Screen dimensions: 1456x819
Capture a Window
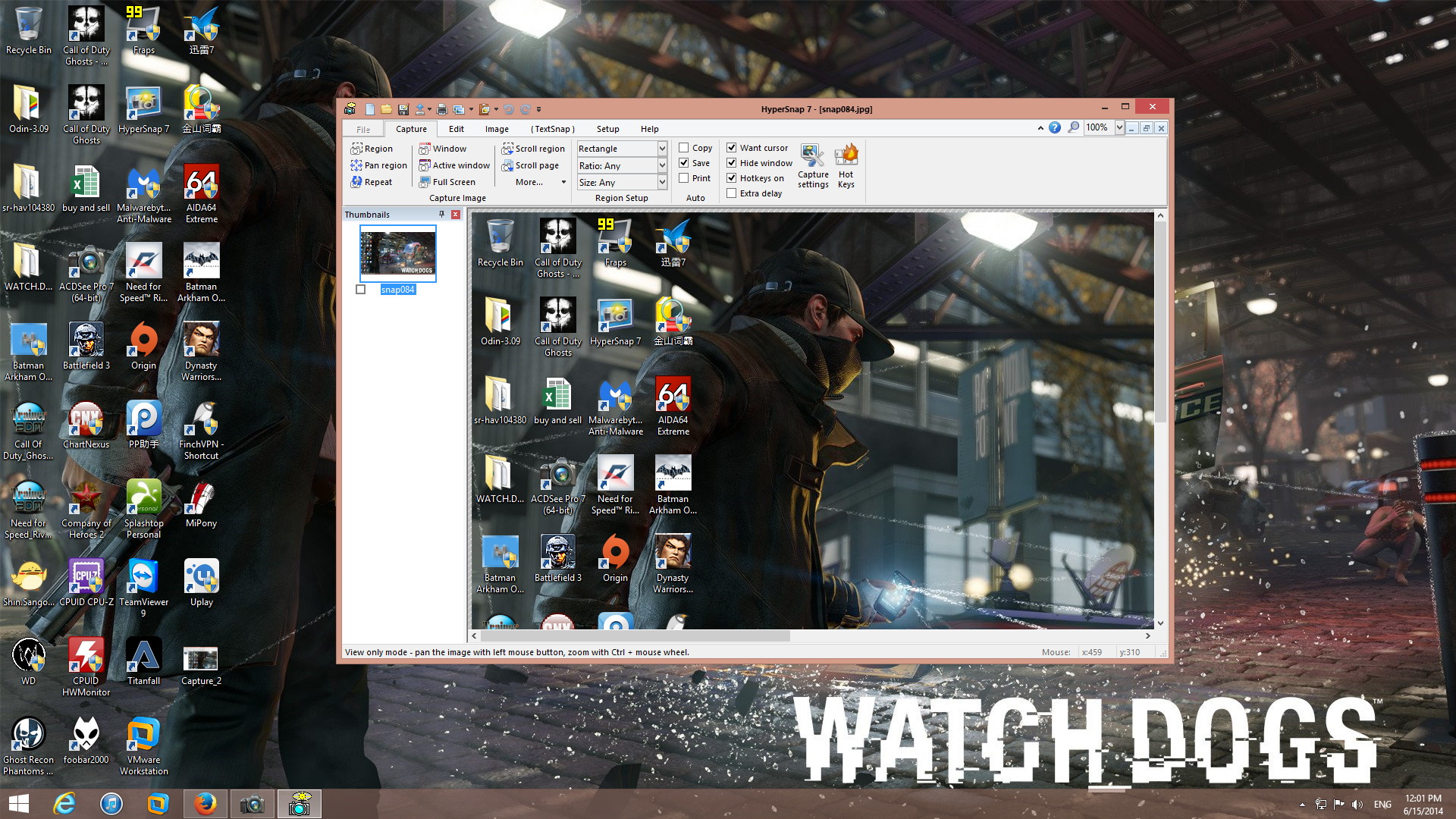[443, 149]
